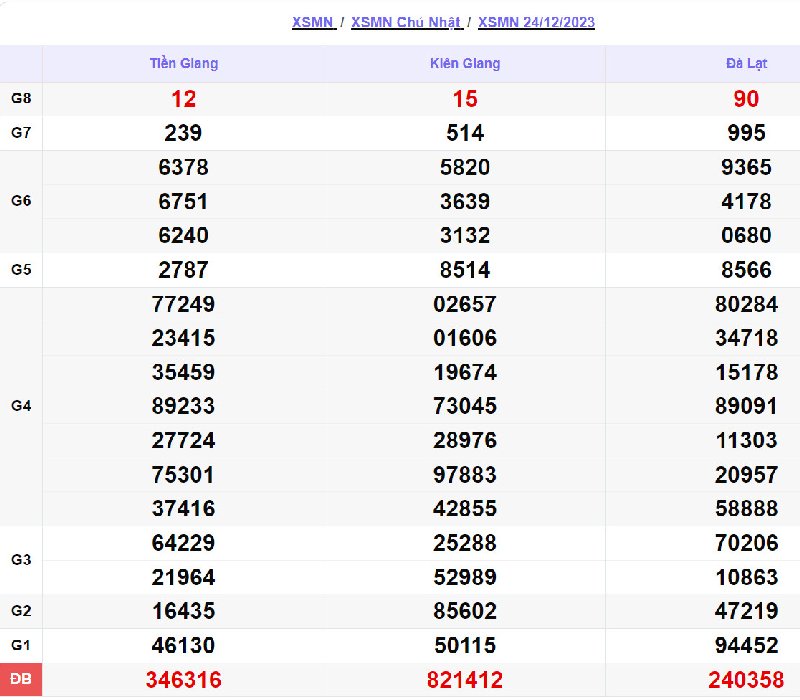Click Kiên Giang G5 number 8514
Image resolution: width=800 pixels, height=700 pixels.
tap(465, 270)
